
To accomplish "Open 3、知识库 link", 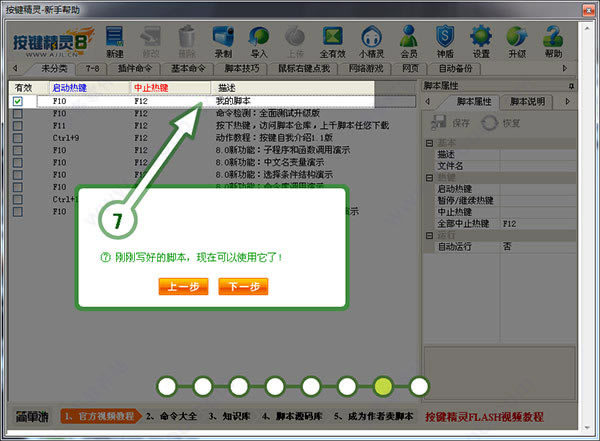I will click(229, 416).
